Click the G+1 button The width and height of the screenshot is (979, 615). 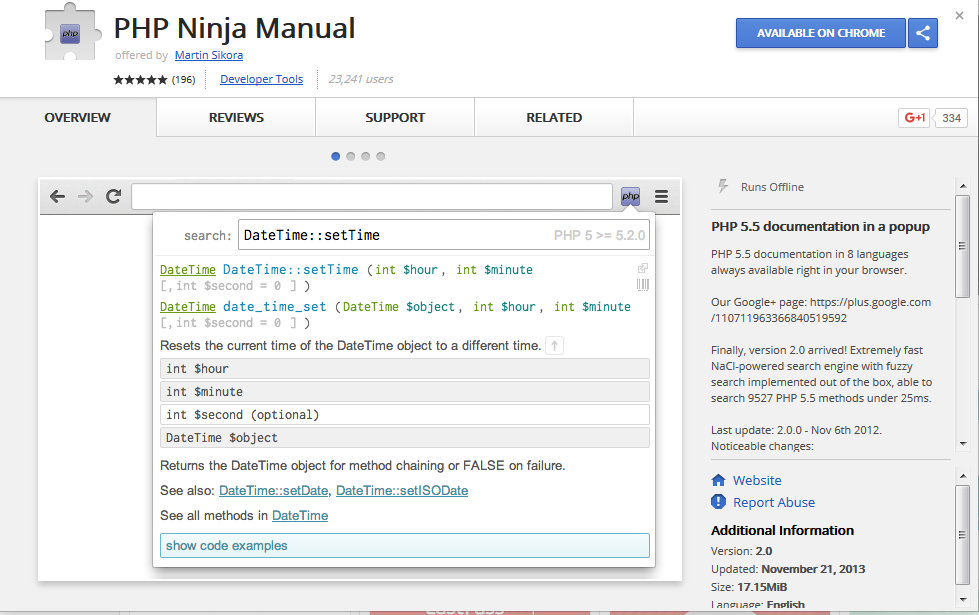pyautogui.click(x=915, y=117)
